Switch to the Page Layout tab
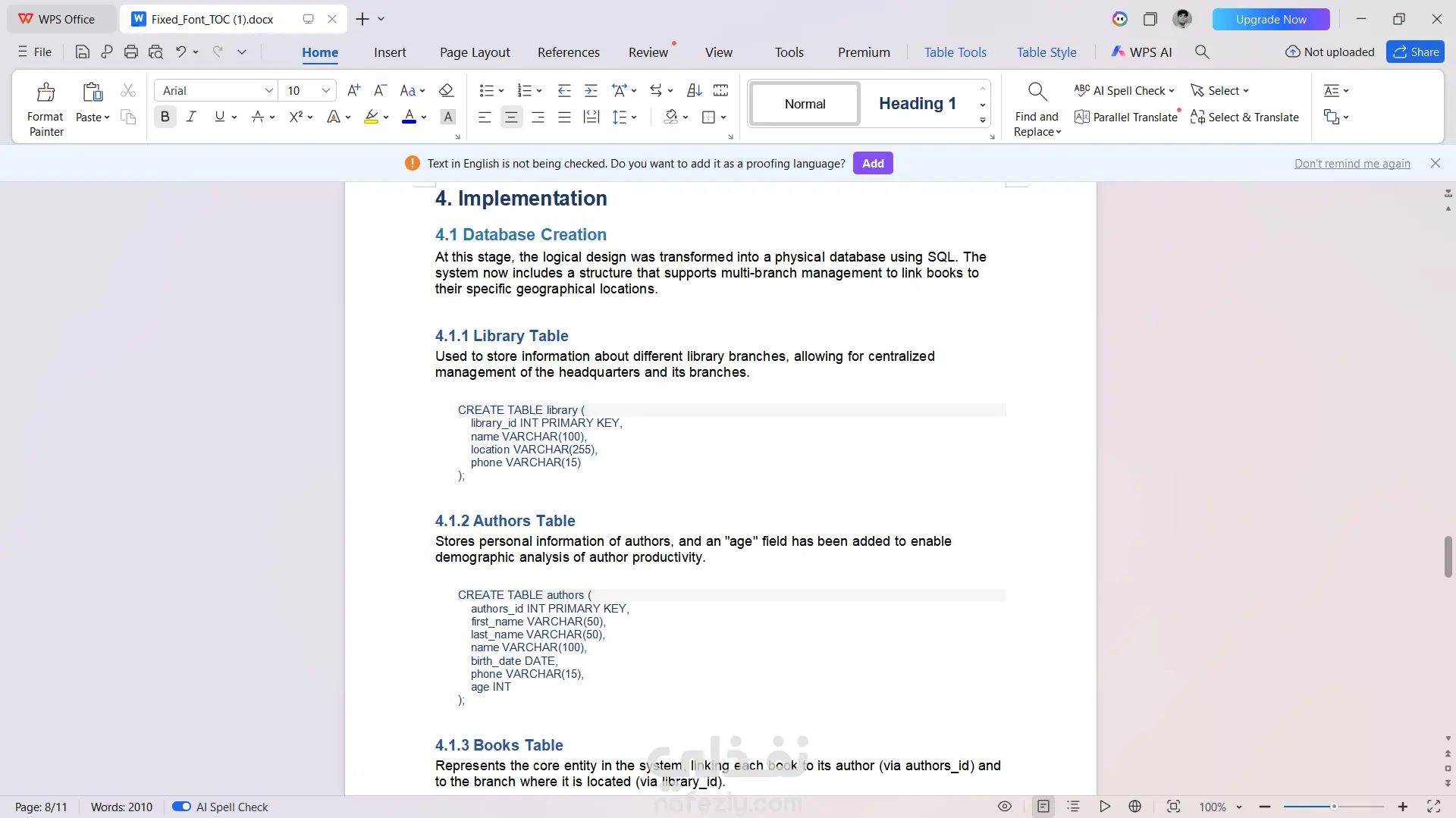This screenshot has width=1456, height=818. pyautogui.click(x=475, y=52)
